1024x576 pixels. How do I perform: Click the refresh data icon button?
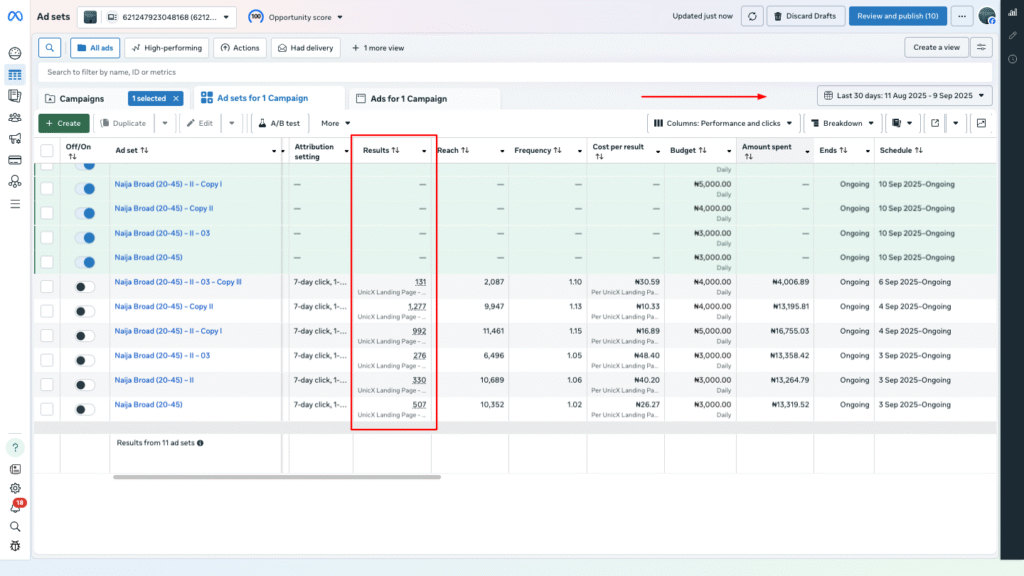(753, 16)
